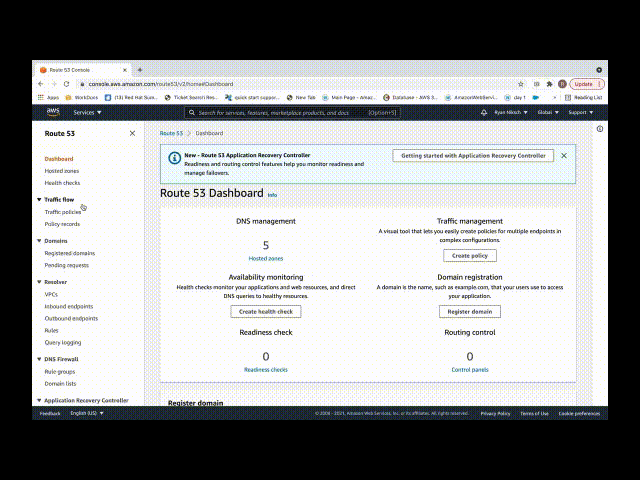
Task: Open the notifications bell icon
Action: click(x=484, y=112)
